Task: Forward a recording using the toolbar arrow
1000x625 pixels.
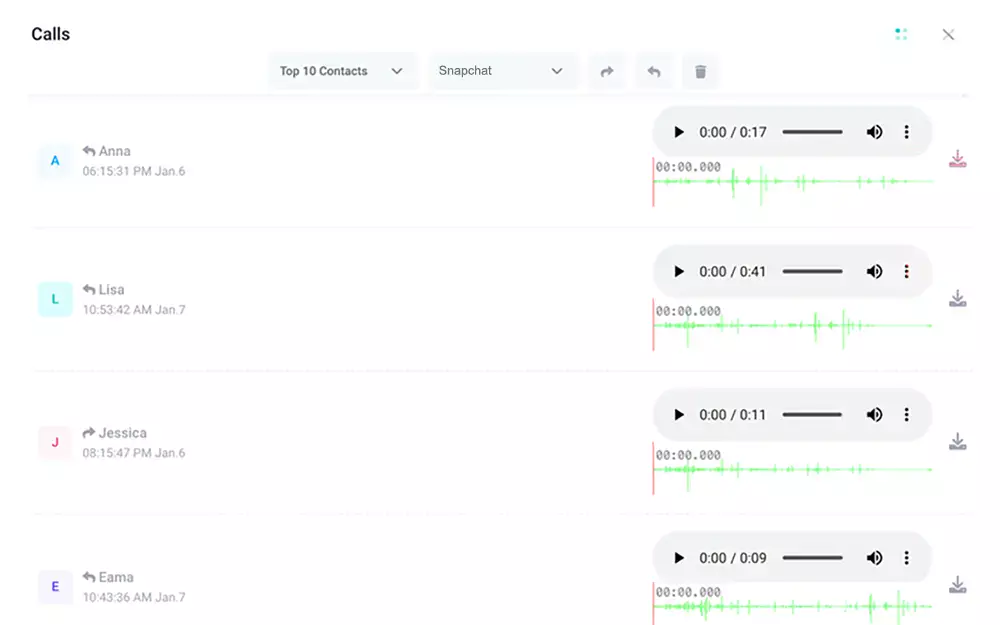Action: pyautogui.click(x=606, y=71)
